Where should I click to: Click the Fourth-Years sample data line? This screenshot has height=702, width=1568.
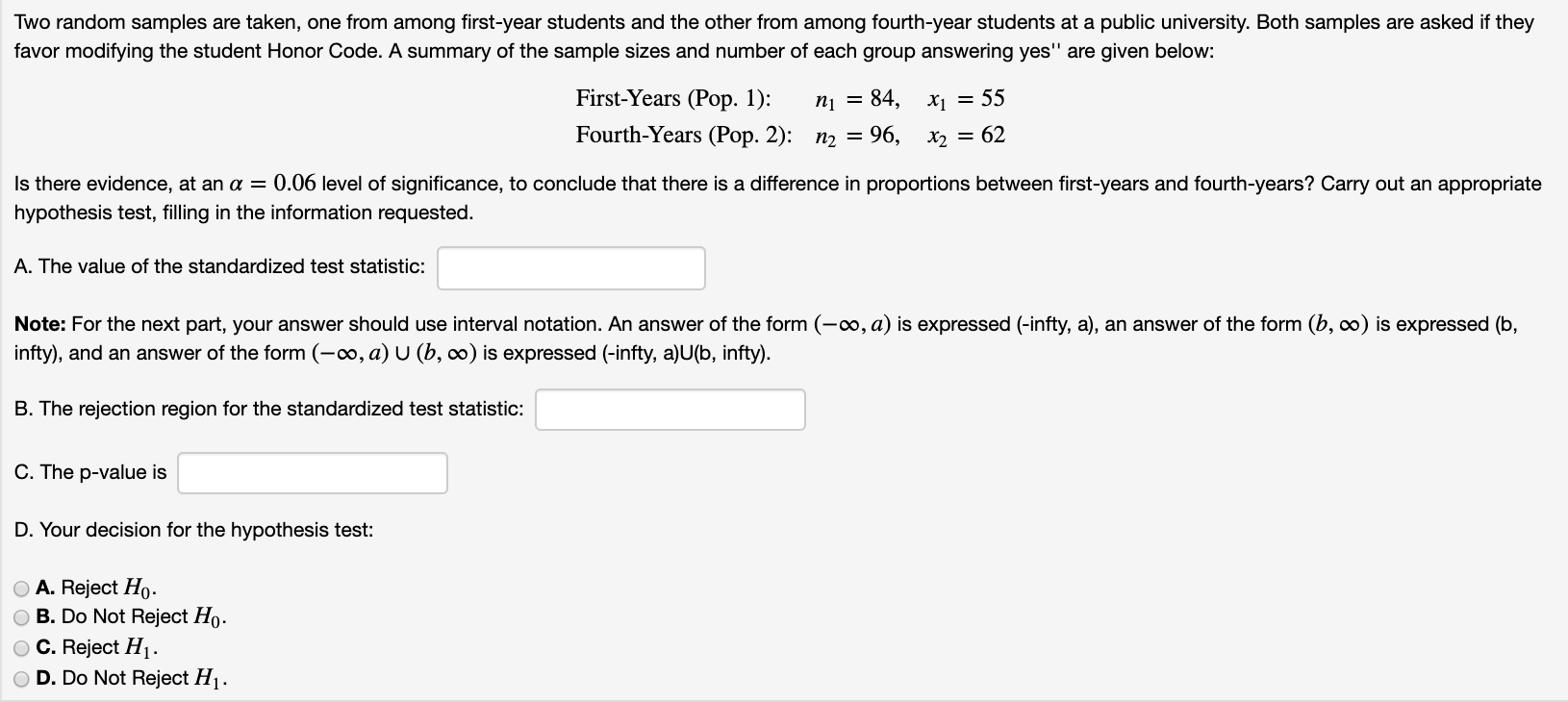pyautogui.click(x=789, y=135)
